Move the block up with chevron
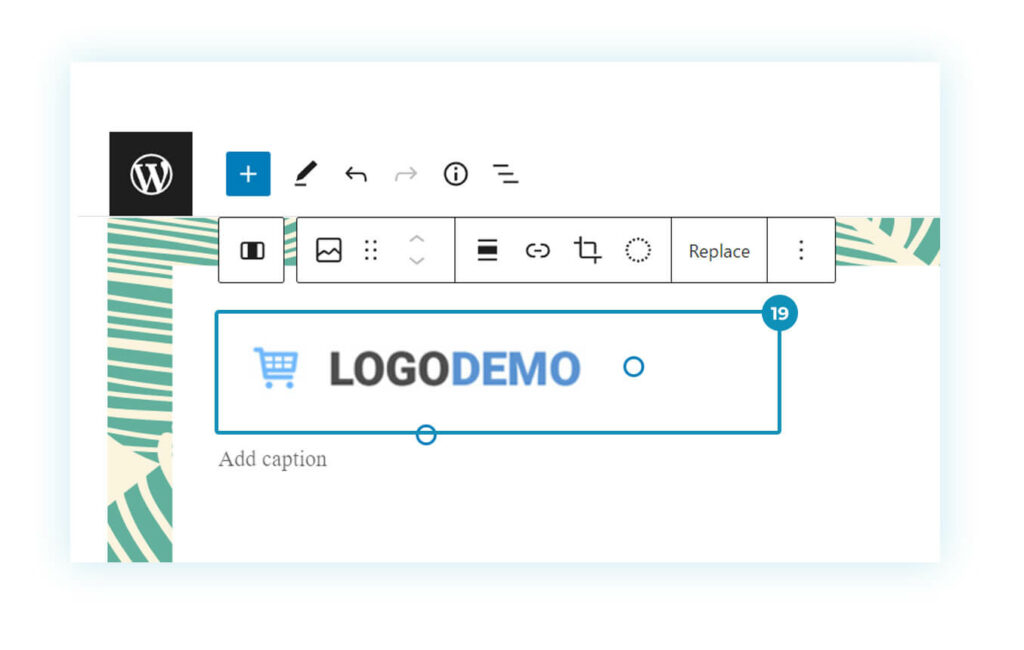Viewport: 1024px width, 650px height. pos(417,239)
